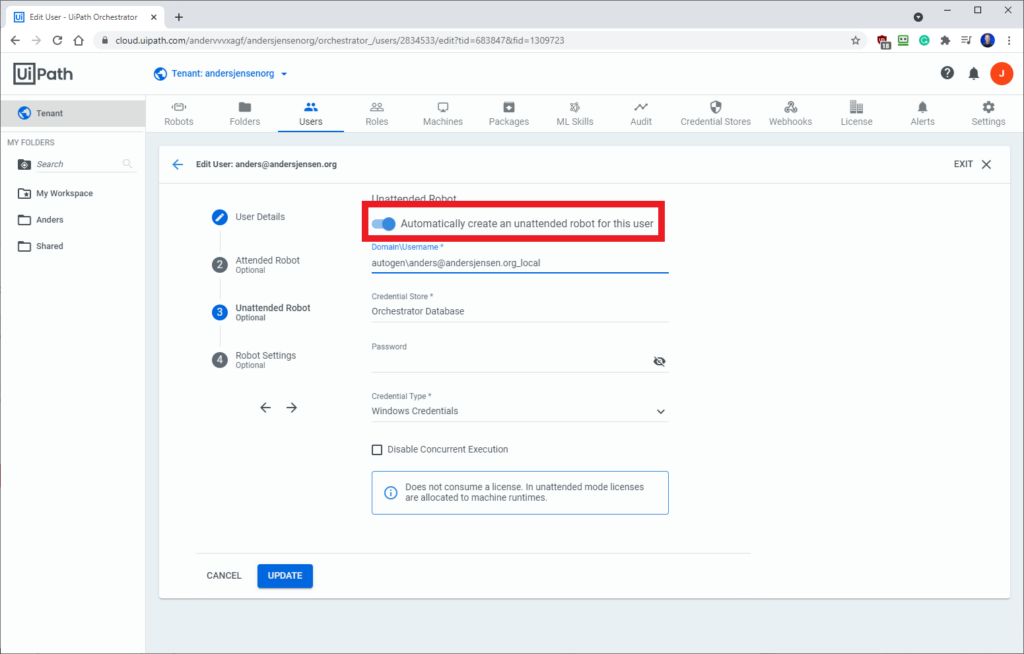
Task: Bookmark this page with star icon
Action: click(x=855, y=41)
